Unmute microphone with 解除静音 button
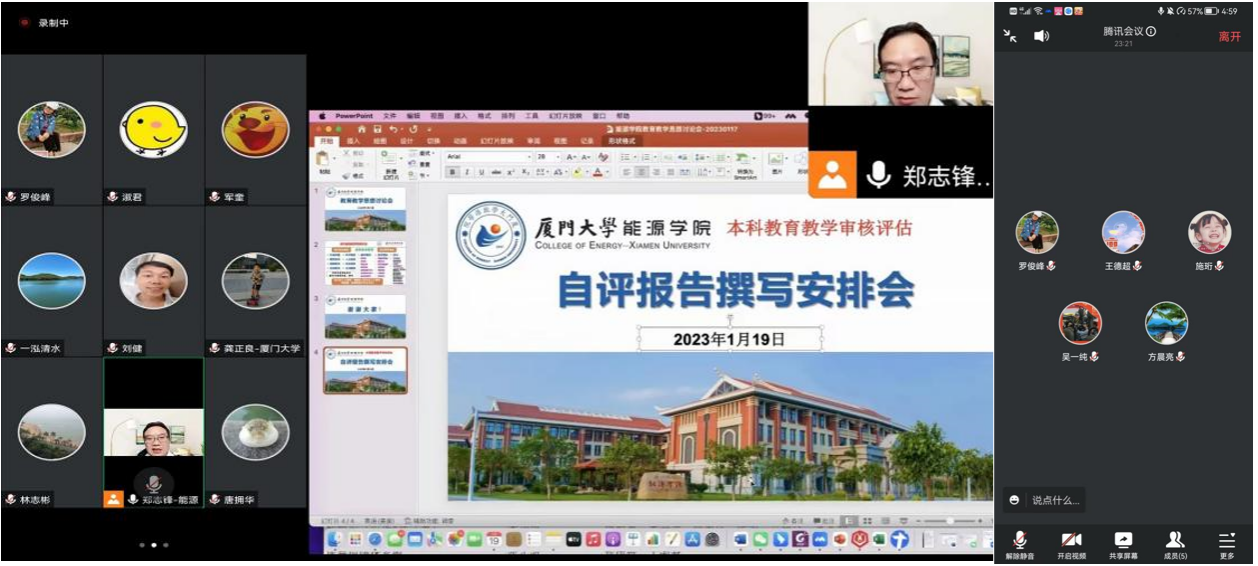Viewport: 1258px width, 566px height. click(x=1020, y=543)
